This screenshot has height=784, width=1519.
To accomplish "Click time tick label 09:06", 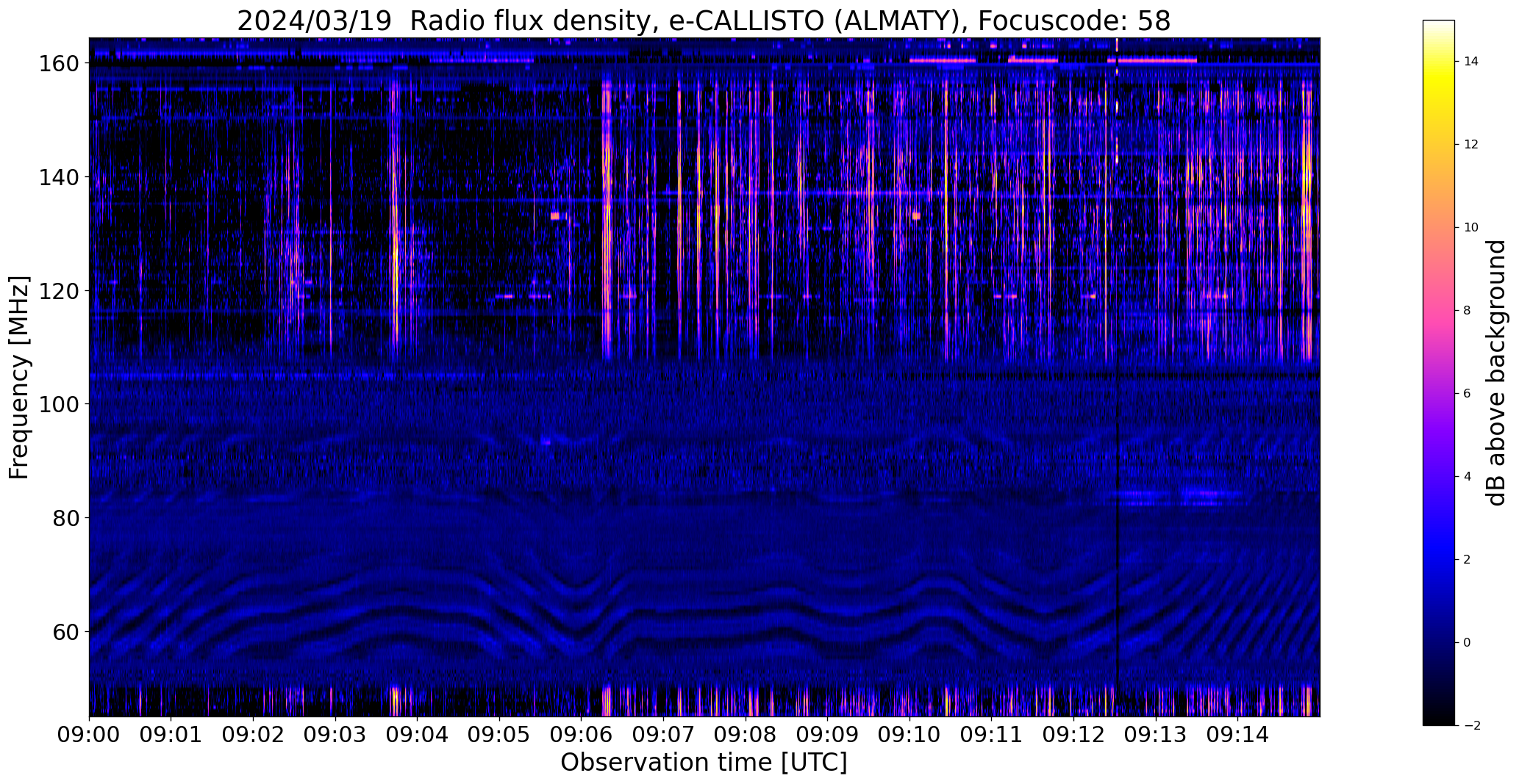I will coord(581,735).
